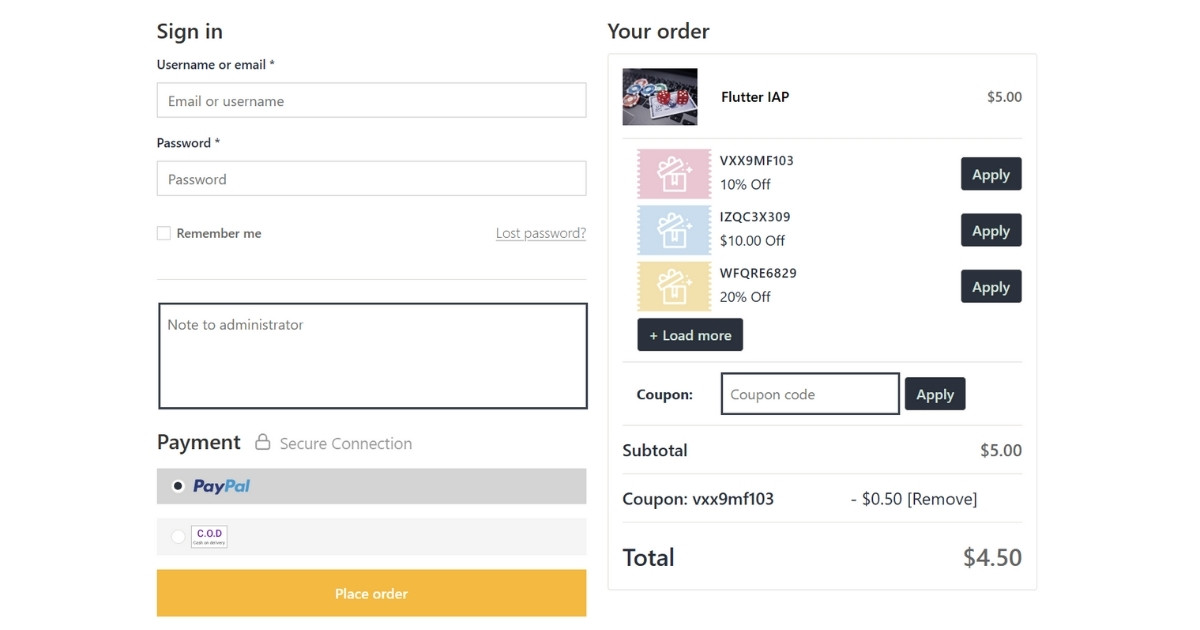The image size is (1200, 630).
Task: Select the PayPal payment radio button
Action: pos(177,486)
